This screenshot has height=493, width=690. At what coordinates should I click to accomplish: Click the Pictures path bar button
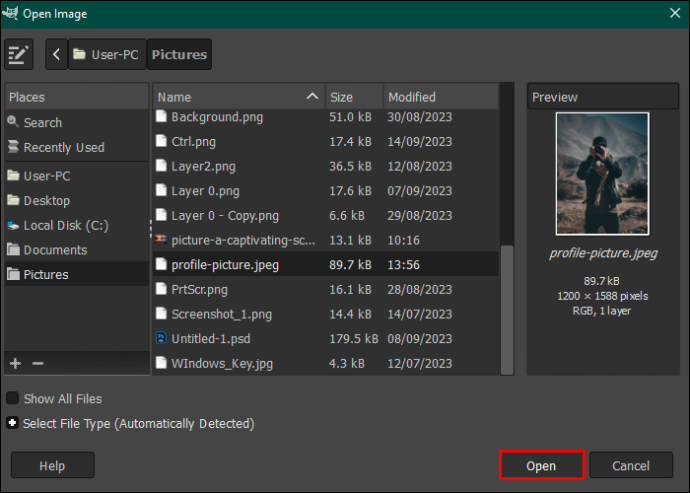(x=179, y=54)
